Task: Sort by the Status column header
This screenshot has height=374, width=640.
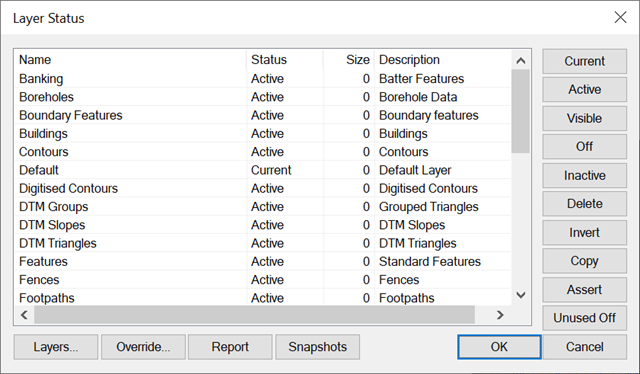Action: click(285, 60)
